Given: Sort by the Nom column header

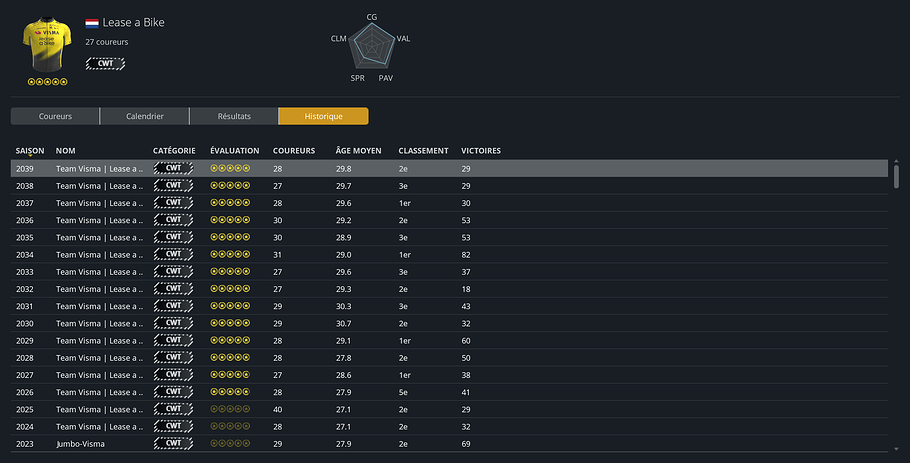Looking at the screenshot, I should [x=66, y=151].
